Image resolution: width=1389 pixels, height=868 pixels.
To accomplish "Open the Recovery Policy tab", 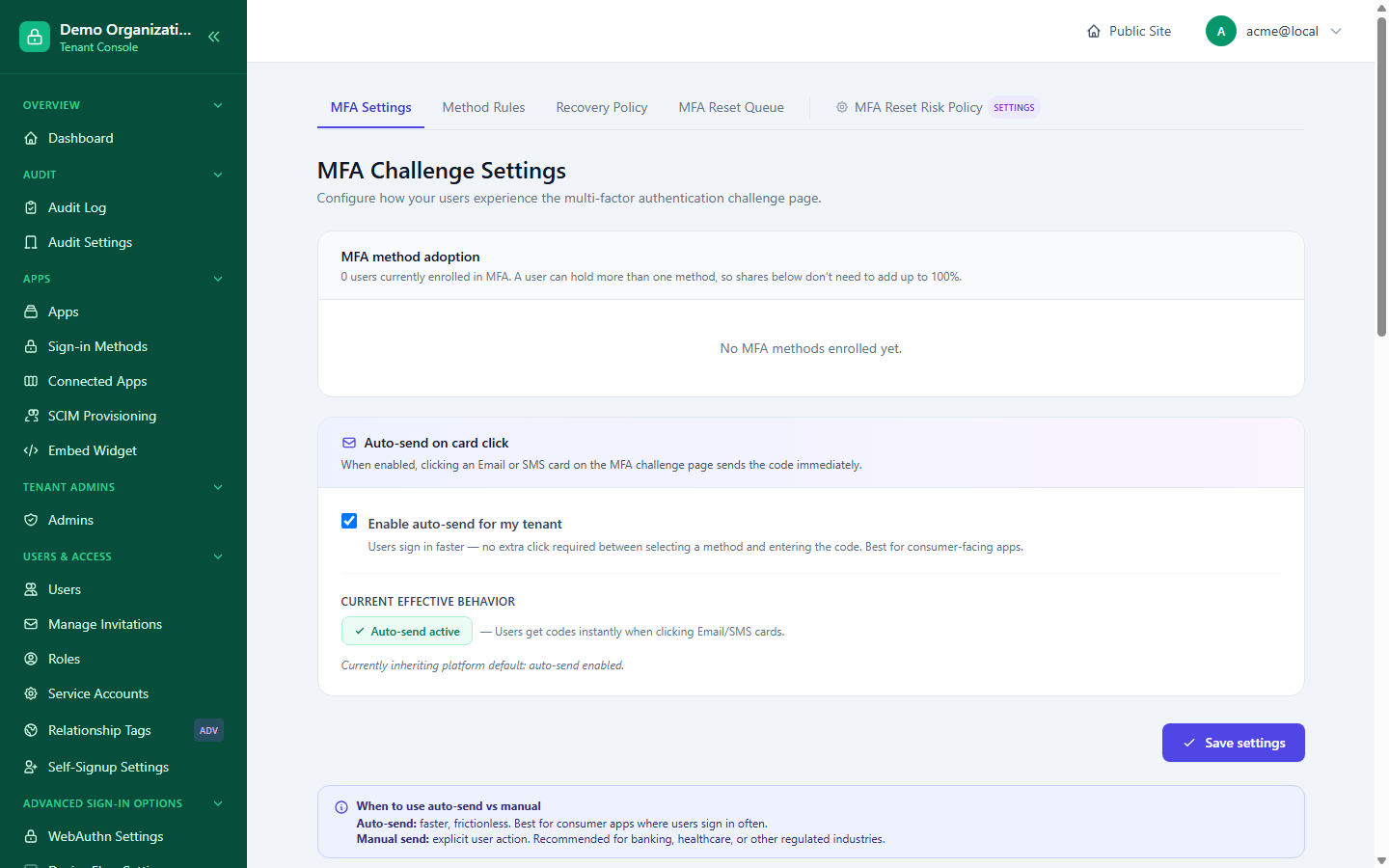I will [x=602, y=107].
